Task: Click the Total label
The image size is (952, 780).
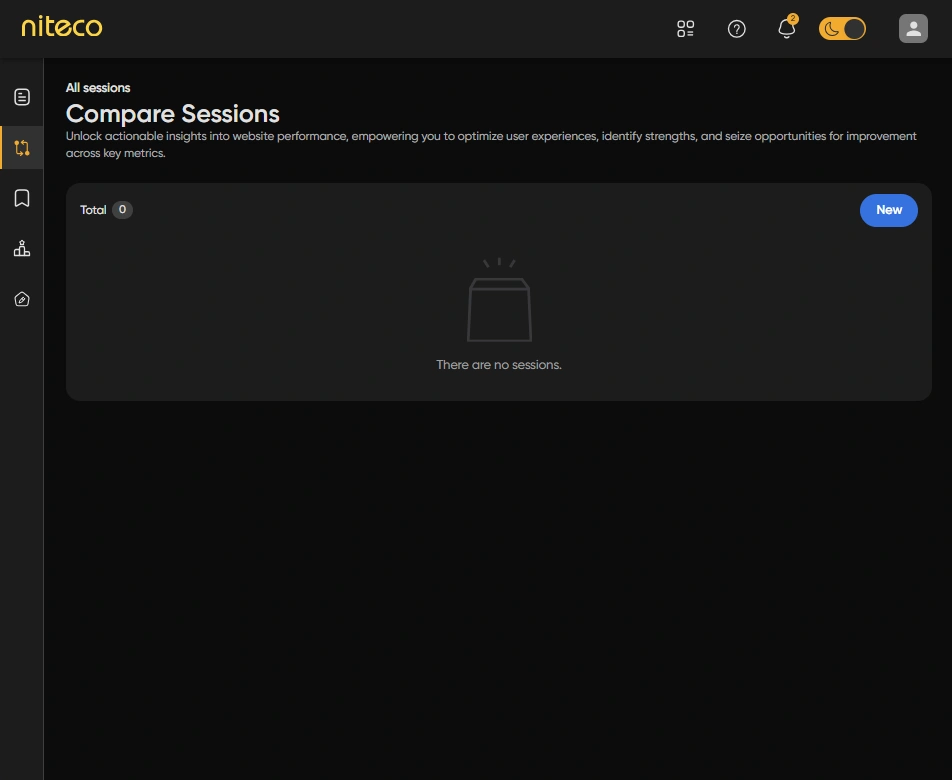Action: (93, 210)
